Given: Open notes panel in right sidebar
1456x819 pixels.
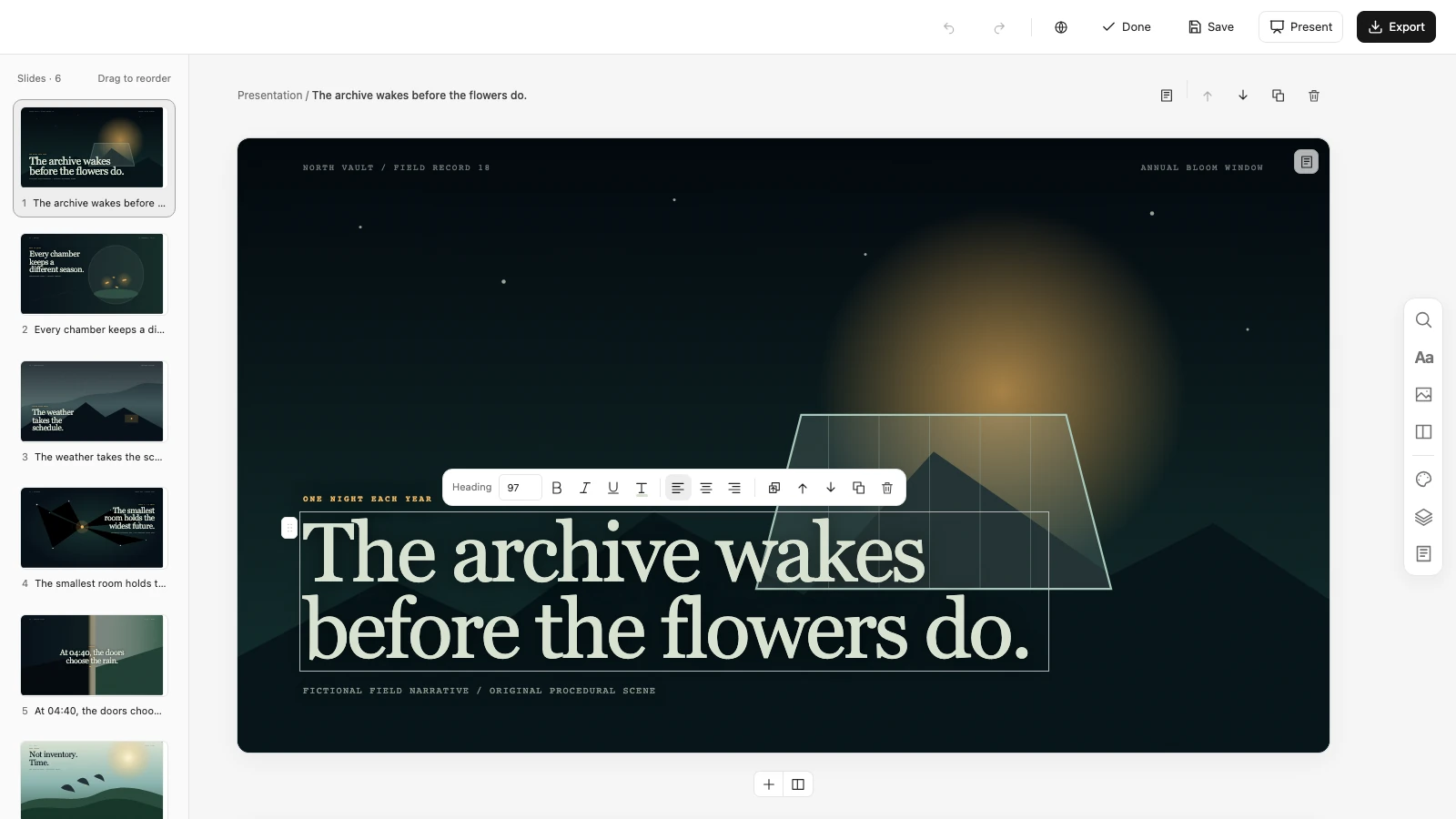Looking at the screenshot, I should [x=1424, y=554].
